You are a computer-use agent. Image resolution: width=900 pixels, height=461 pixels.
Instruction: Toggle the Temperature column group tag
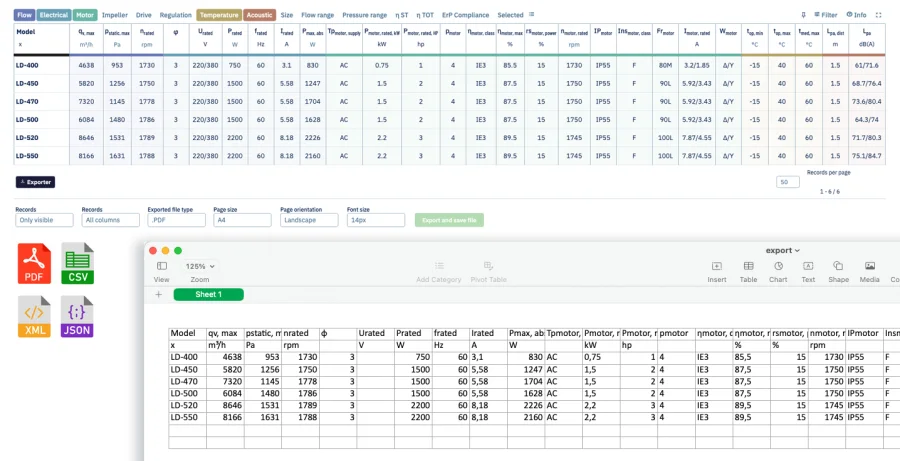point(219,15)
